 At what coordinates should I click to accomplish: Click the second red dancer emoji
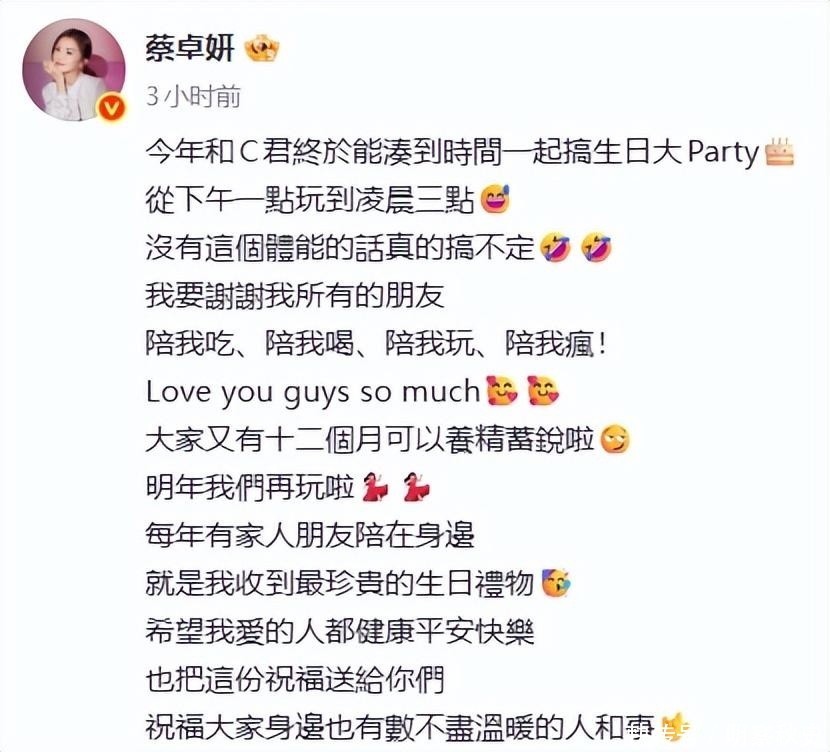(416, 487)
